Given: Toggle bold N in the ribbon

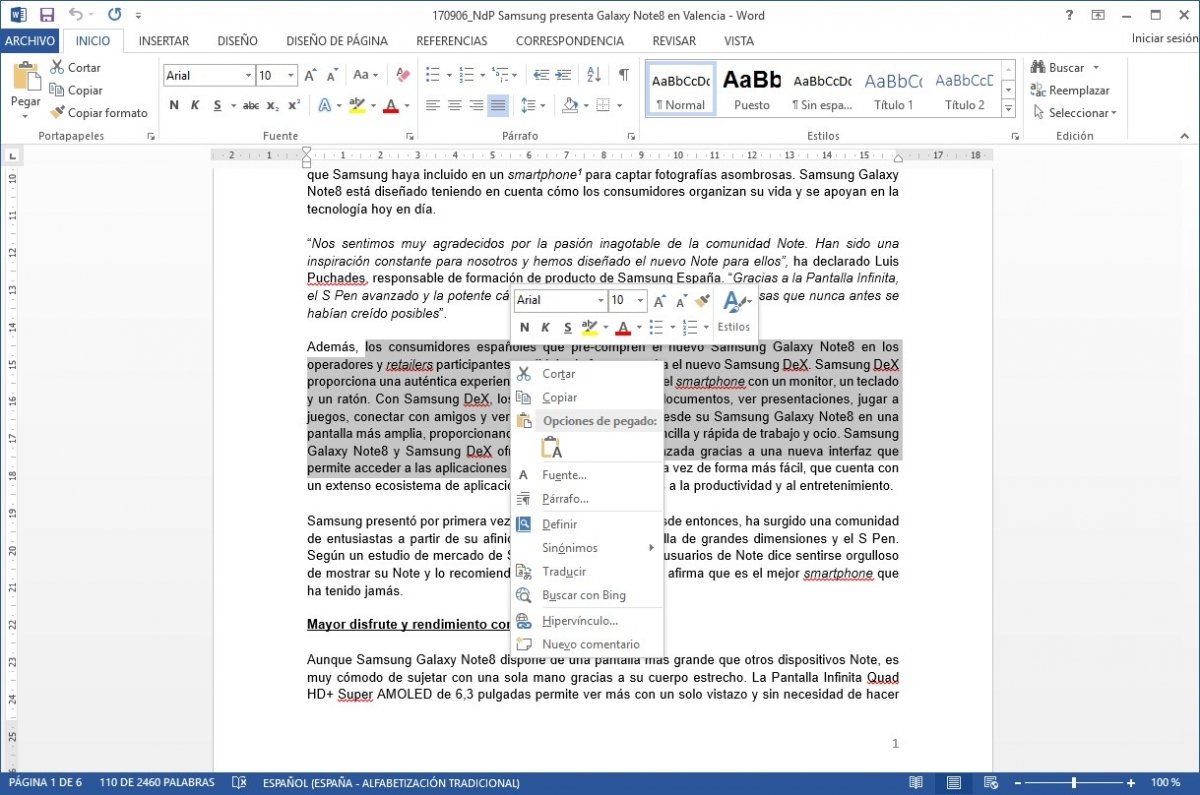Looking at the screenshot, I should (x=173, y=105).
